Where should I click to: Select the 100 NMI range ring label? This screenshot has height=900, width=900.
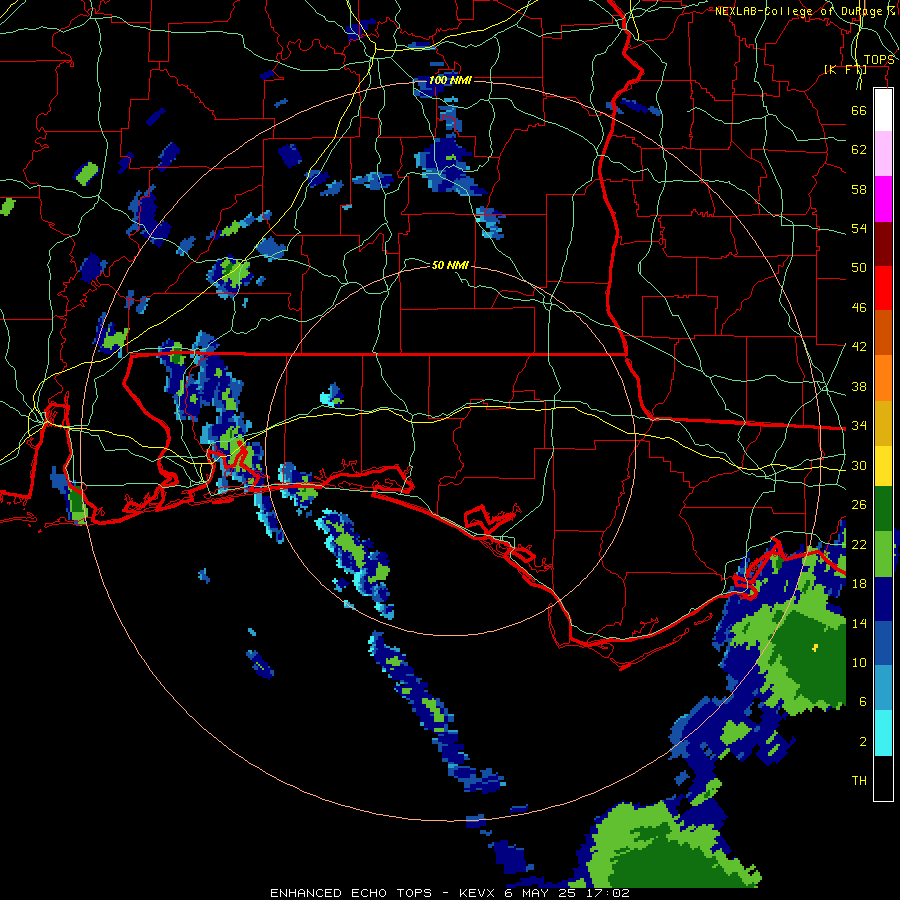[450, 80]
